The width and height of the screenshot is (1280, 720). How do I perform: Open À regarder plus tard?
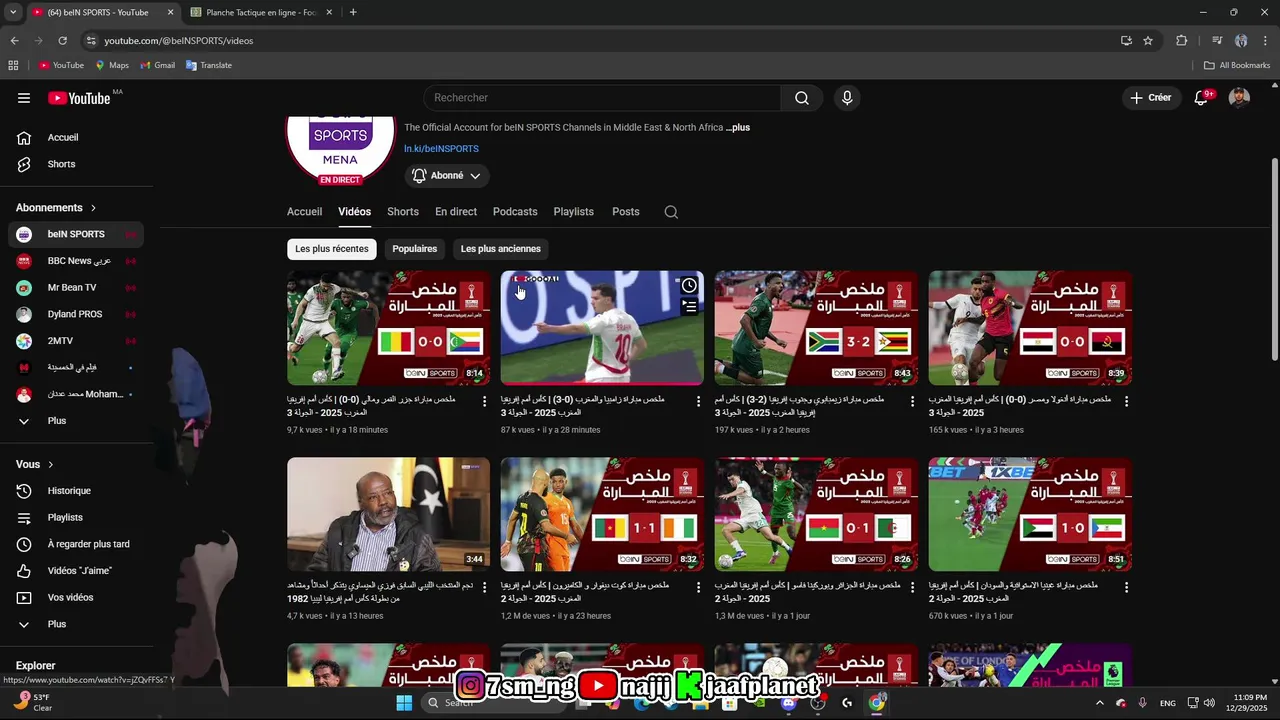point(76,544)
